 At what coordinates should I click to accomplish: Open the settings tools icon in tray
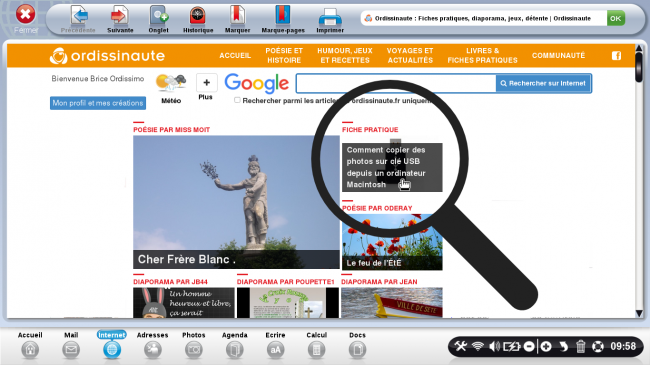click(461, 346)
